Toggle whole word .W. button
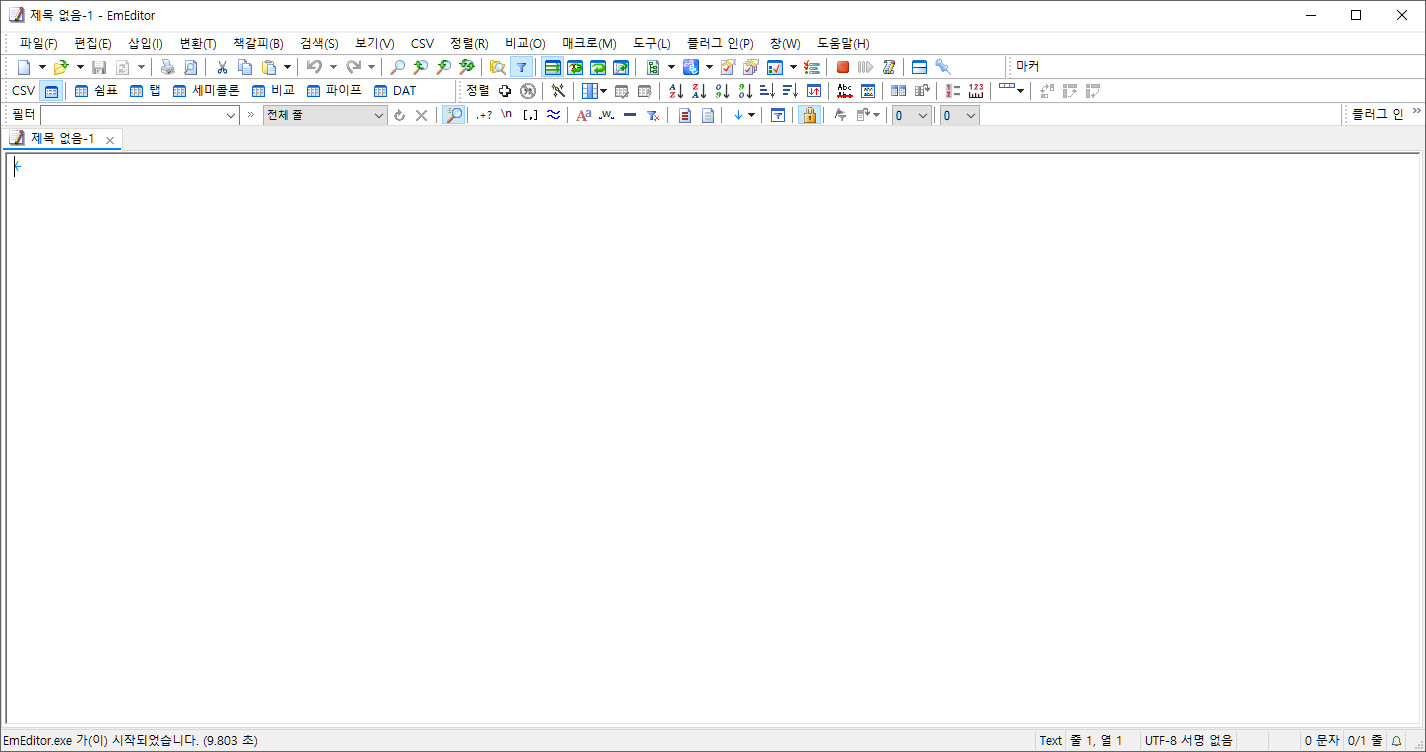 [606, 115]
